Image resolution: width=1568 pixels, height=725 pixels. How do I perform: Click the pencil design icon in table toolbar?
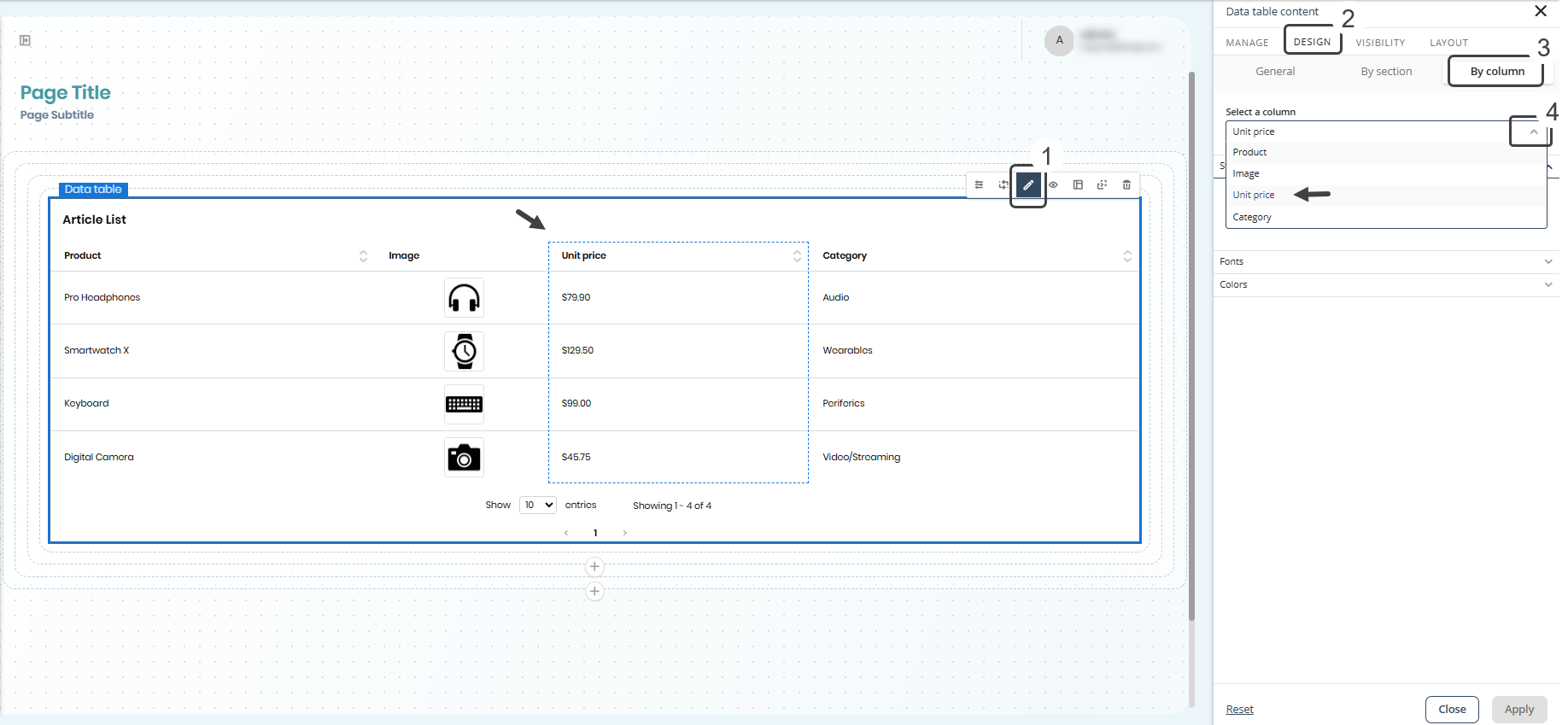tap(1028, 184)
